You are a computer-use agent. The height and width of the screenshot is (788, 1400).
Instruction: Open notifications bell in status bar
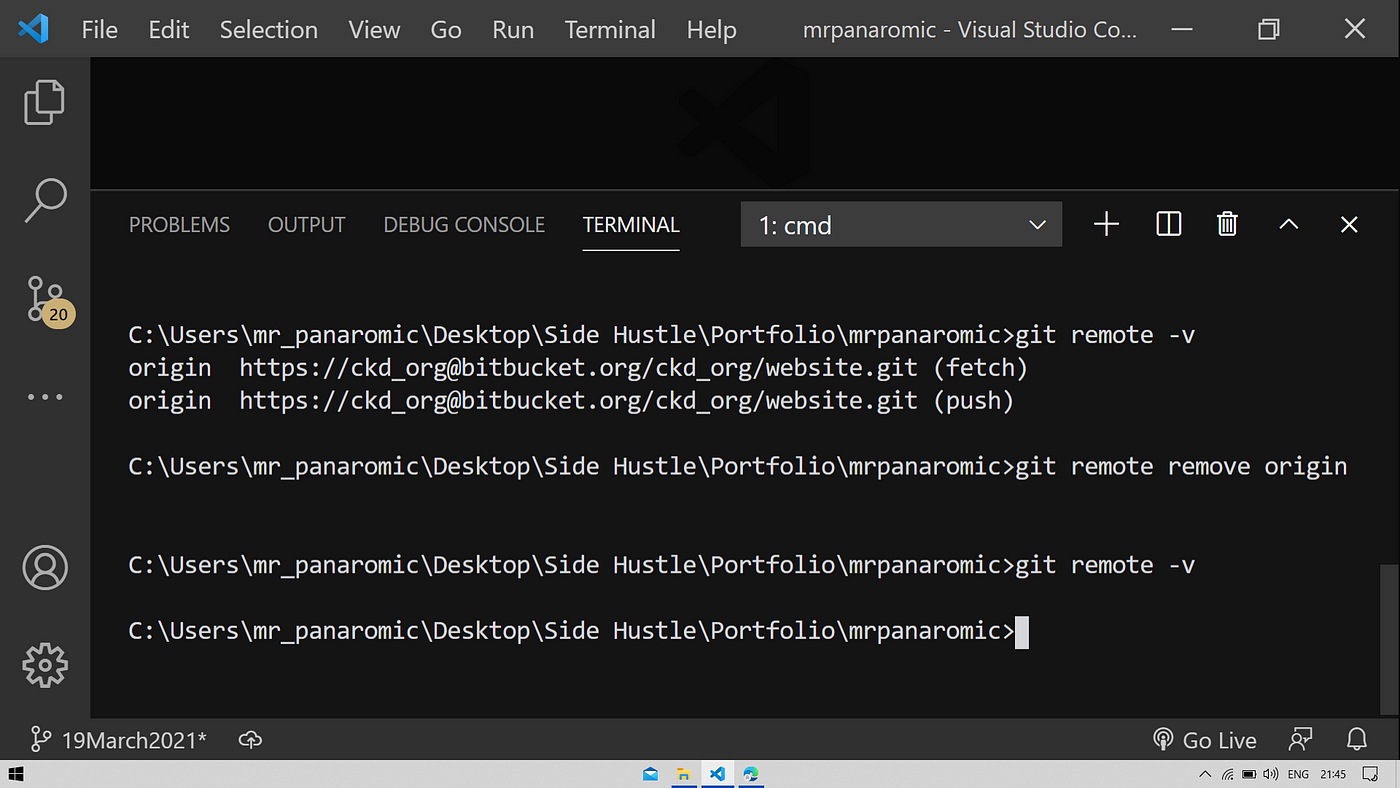(1357, 740)
